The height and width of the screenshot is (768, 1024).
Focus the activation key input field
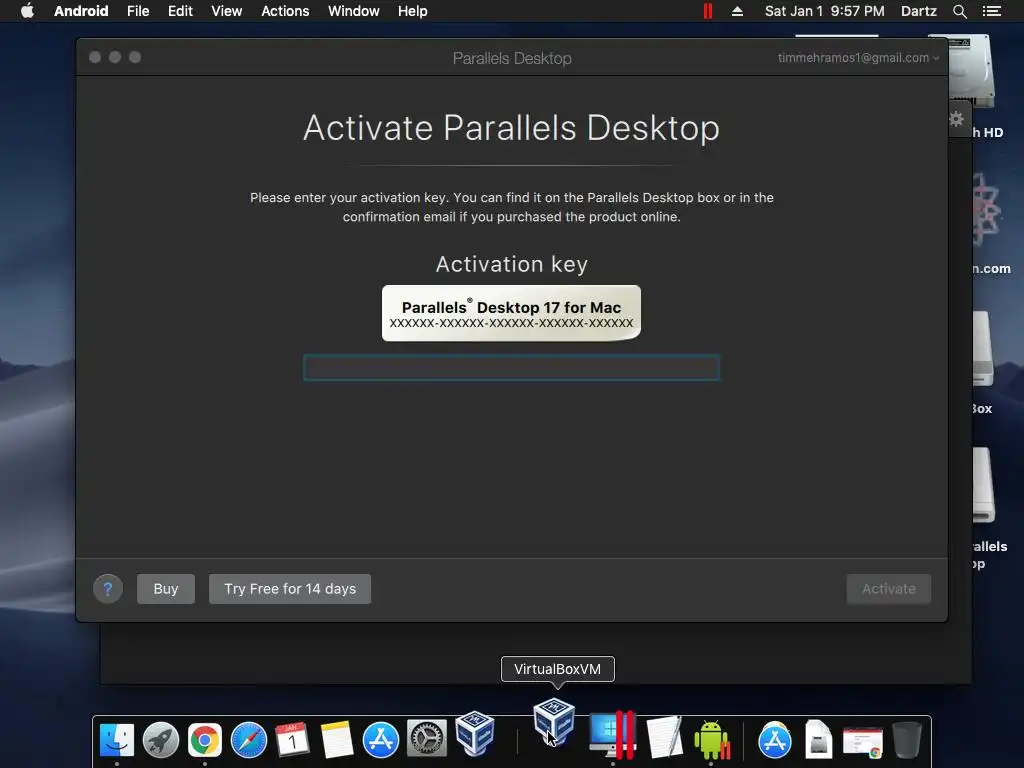click(511, 368)
